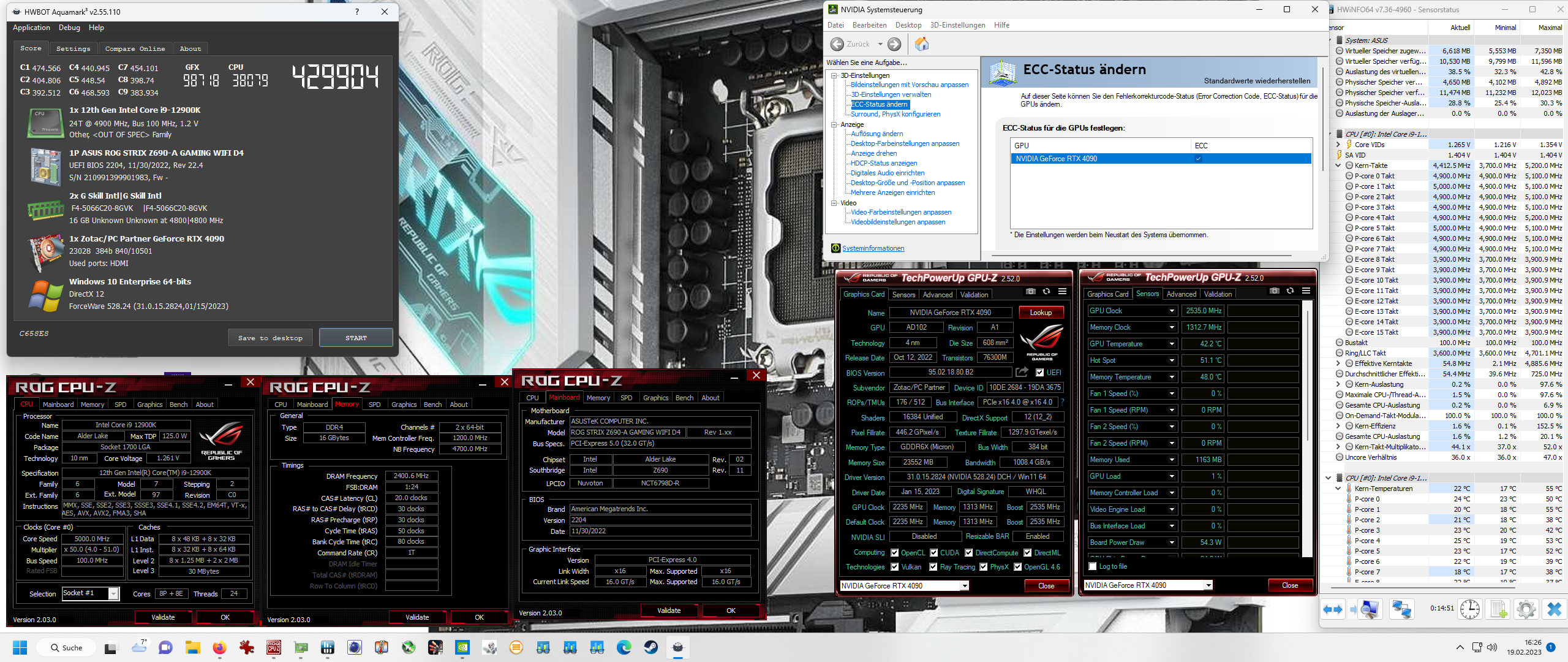The image size is (1568, 662).
Task: Open the ROG CPU-Z taskbar icon
Action: [x=274, y=647]
